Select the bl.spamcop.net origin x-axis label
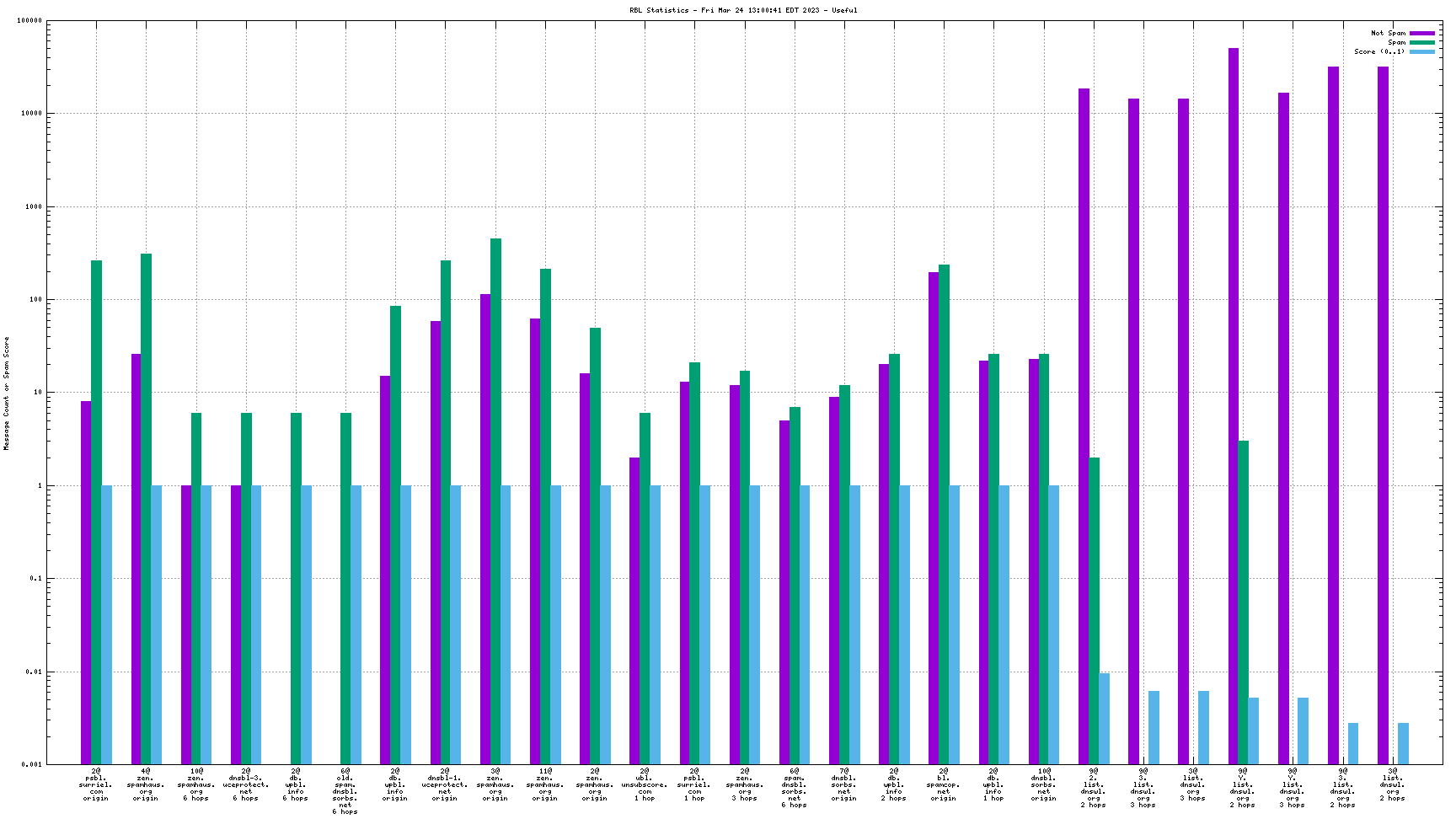The image size is (1456, 819). 944,784
